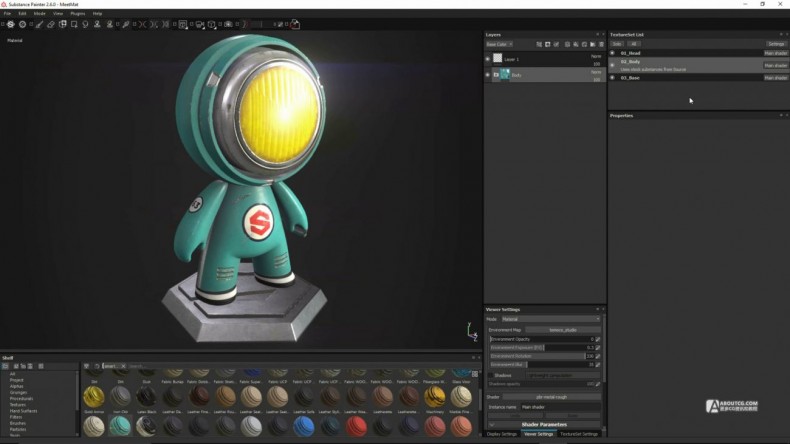The width and height of the screenshot is (790, 444).
Task: Select the Paint brush tool in toolbar
Action: pyautogui.click(x=39, y=24)
